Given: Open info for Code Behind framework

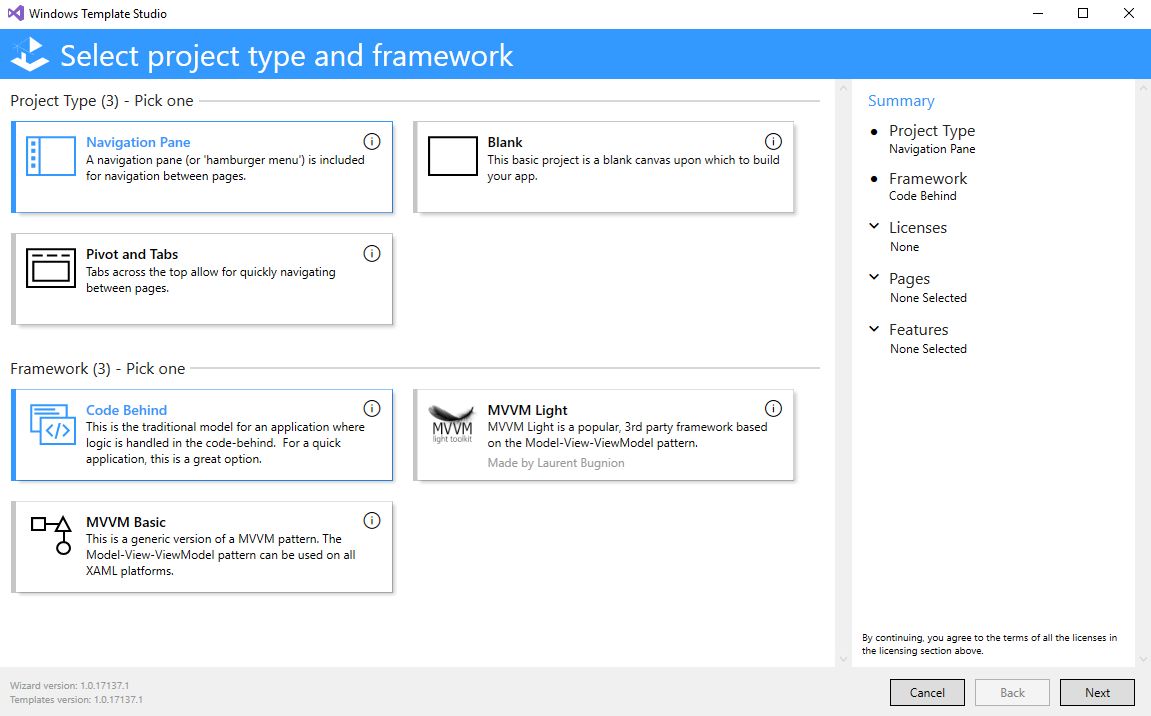Looking at the screenshot, I should pos(372,408).
